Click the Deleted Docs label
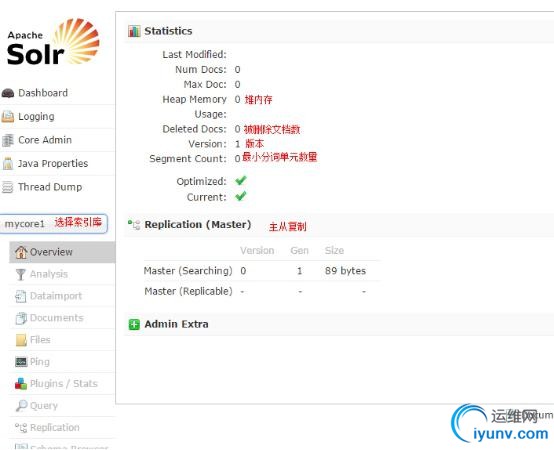554x450 pixels. pos(194,129)
